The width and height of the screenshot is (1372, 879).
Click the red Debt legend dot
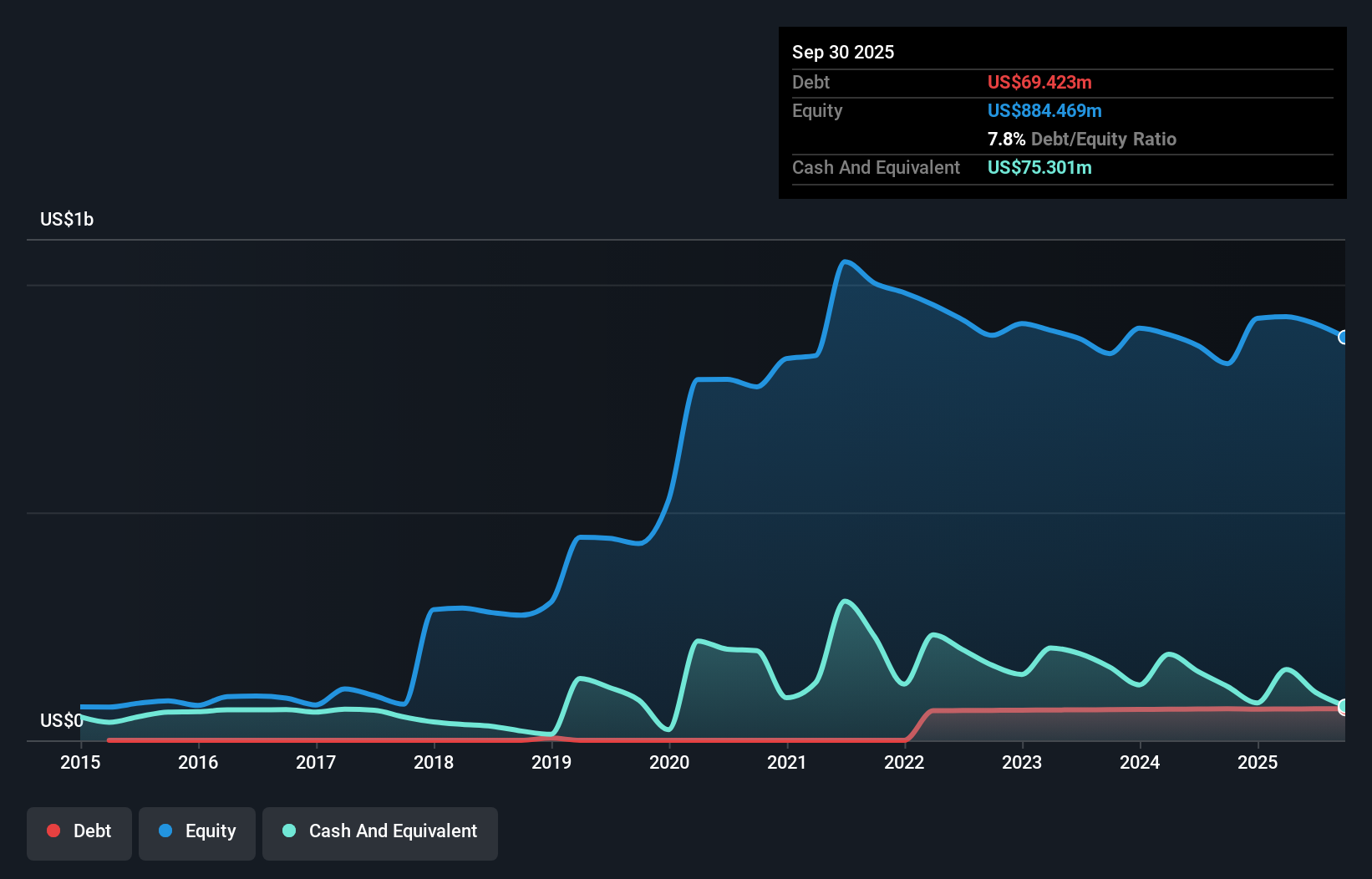(x=53, y=831)
